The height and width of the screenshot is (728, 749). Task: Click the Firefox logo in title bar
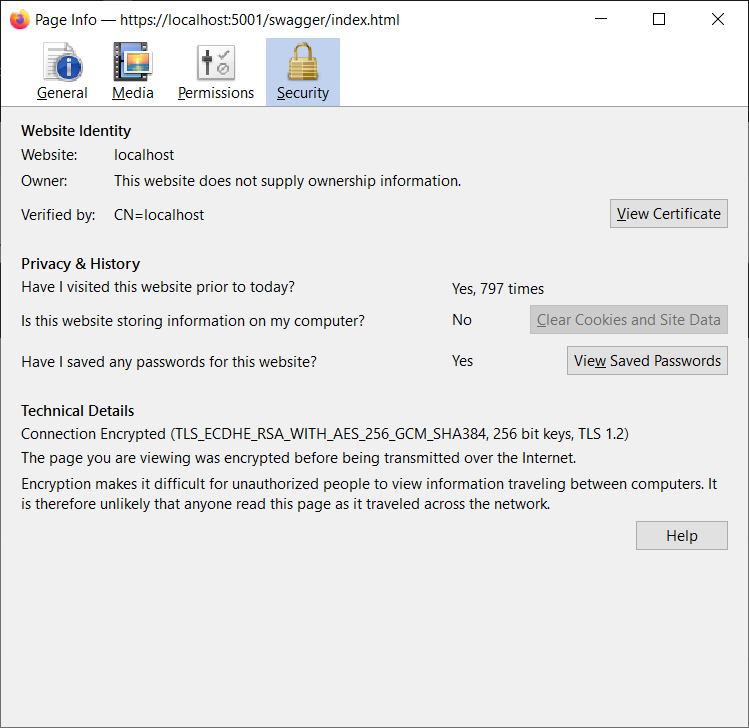point(20,20)
